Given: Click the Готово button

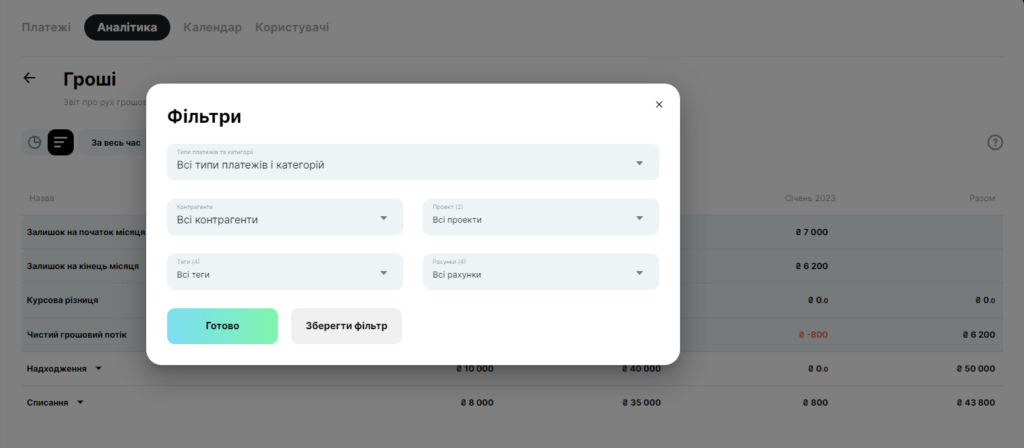Looking at the screenshot, I should (223, 326).
